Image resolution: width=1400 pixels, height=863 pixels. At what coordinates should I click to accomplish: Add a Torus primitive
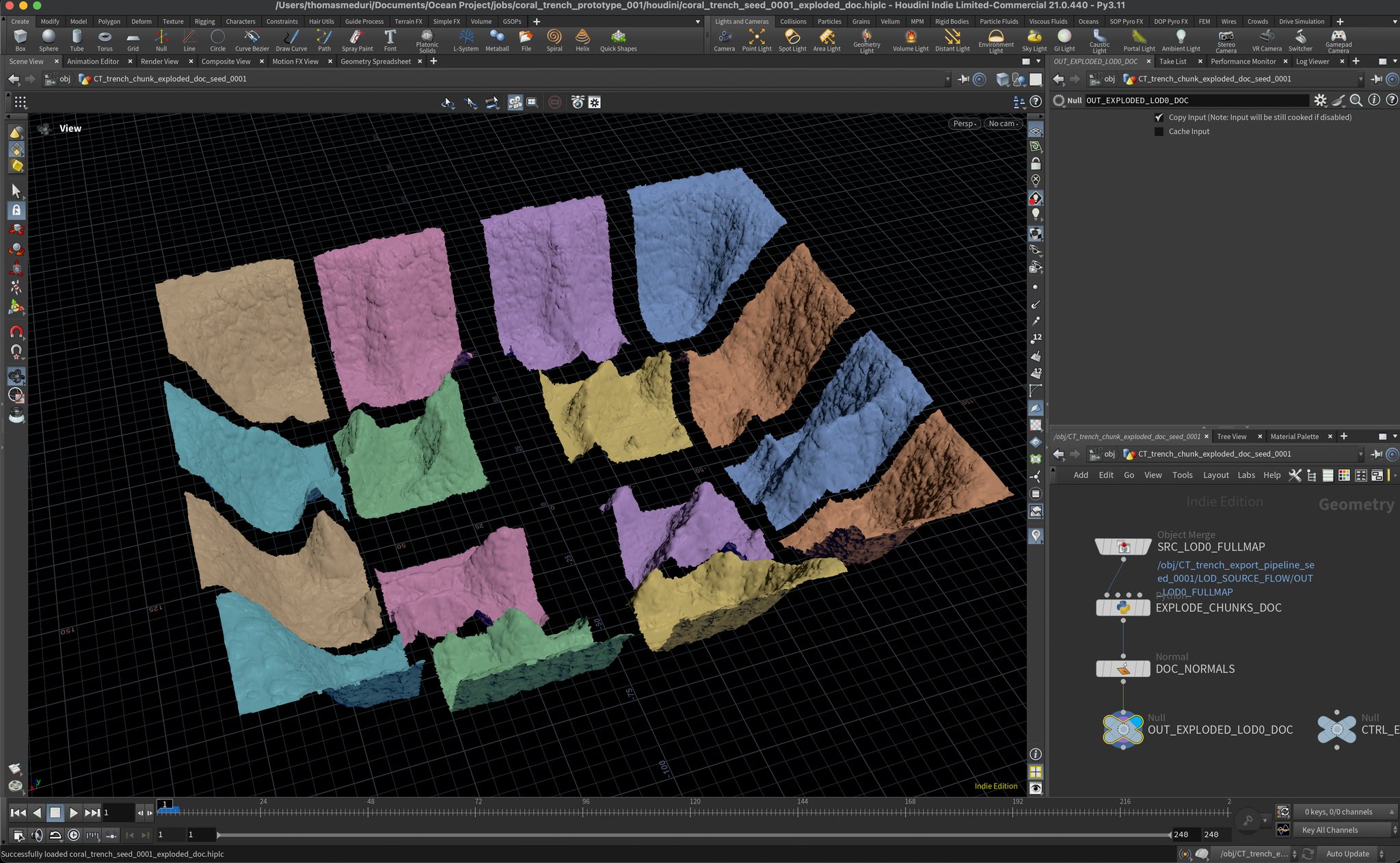(105, 40)
